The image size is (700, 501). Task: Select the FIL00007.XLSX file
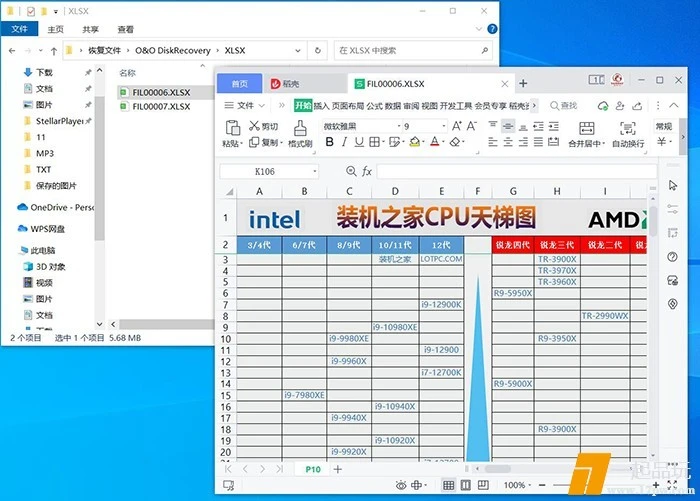tap(161, 107)
